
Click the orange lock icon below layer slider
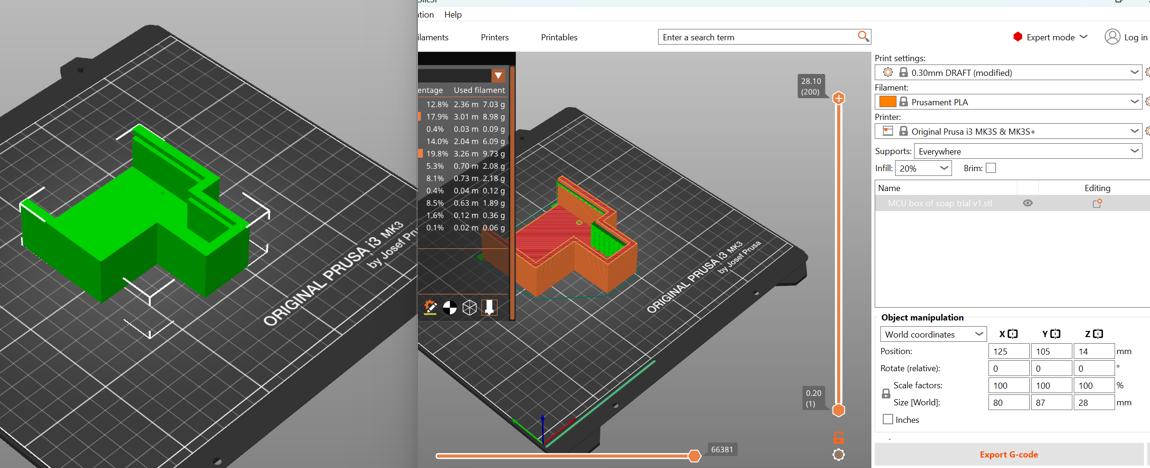tap(838, 437)
